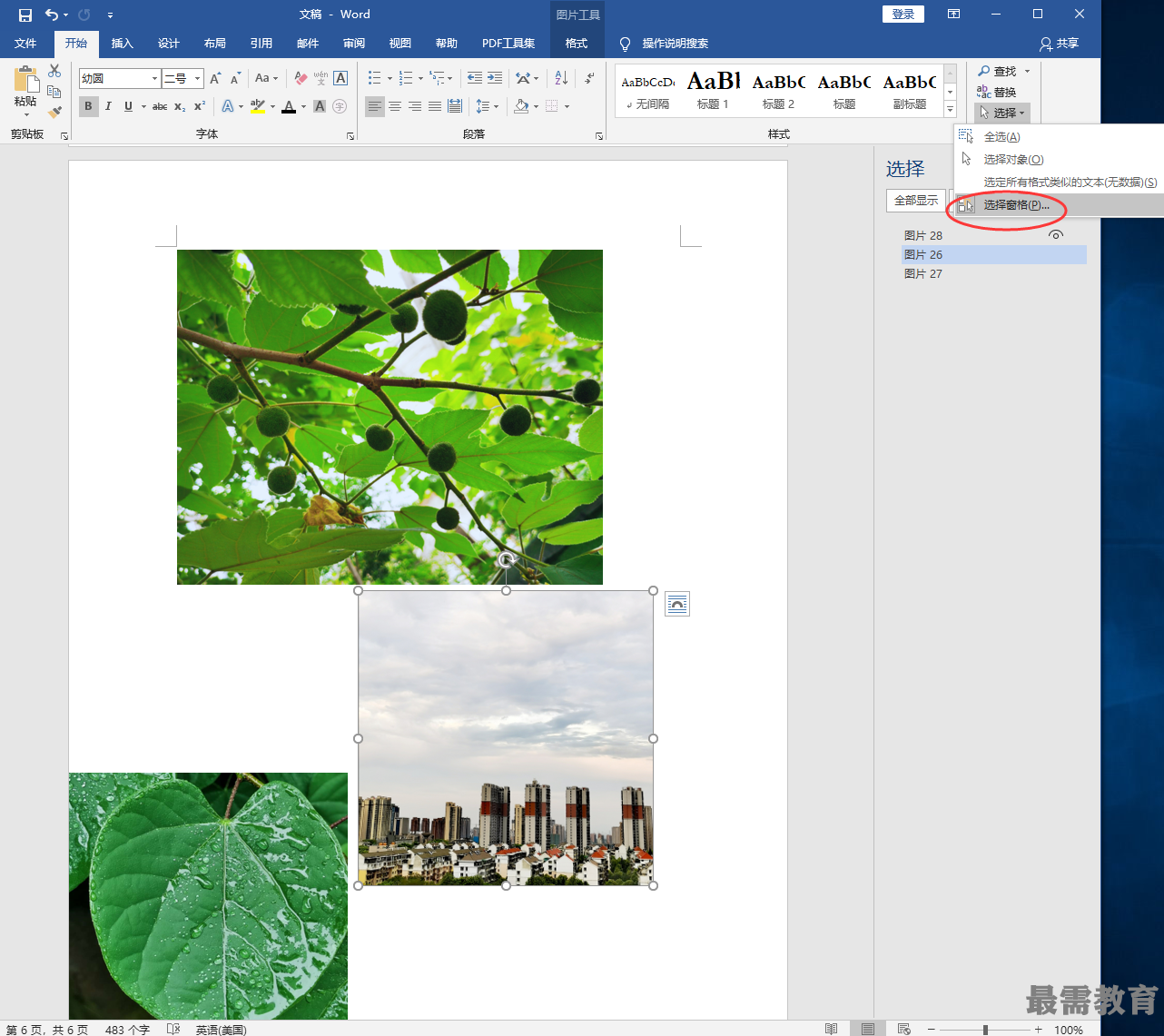1164x1036 pixels.
Task: Open layout options icon beside selected picture
Action: point(677,604)
